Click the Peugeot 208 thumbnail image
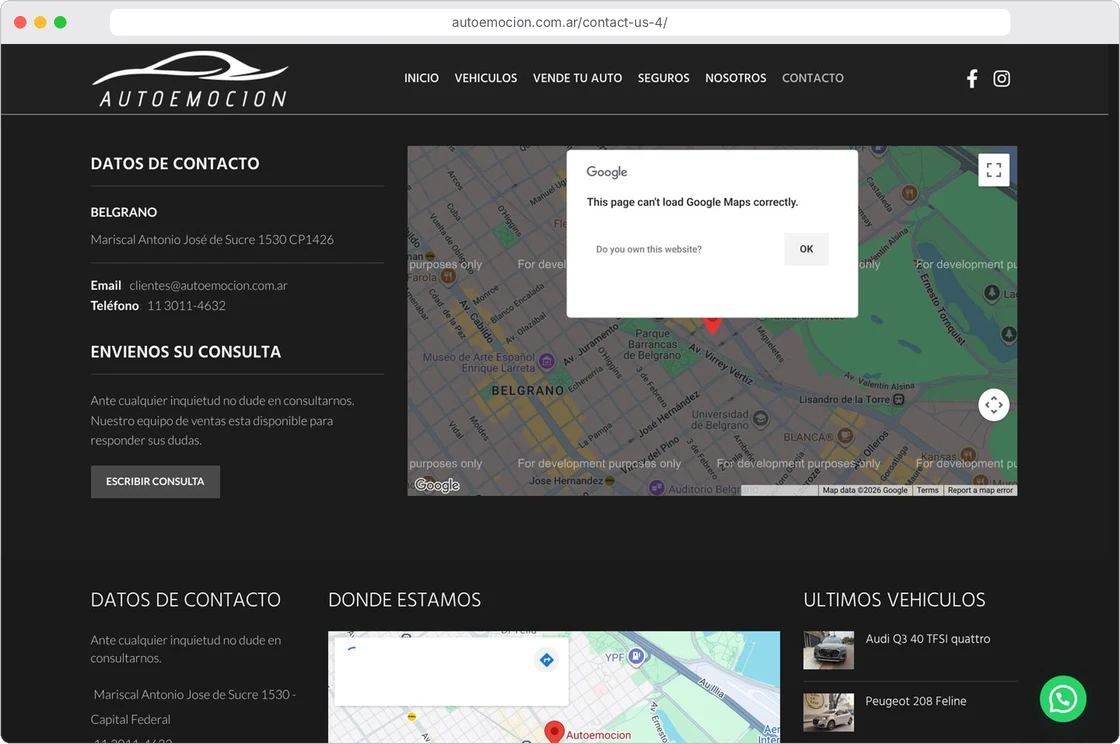The width and height of the screenshot is (1120, 744). [829, 713]
